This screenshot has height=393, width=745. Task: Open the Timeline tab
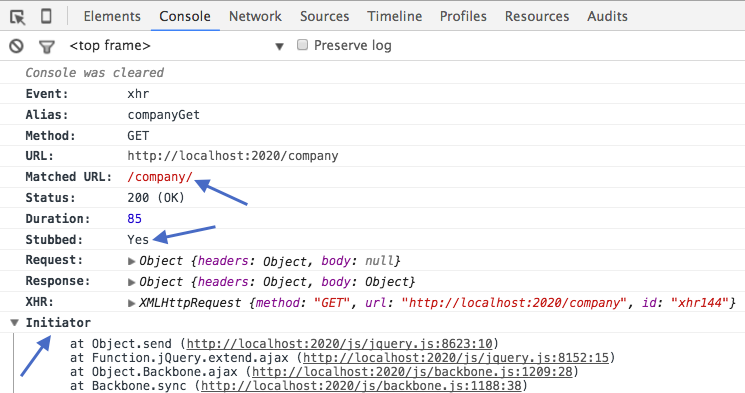coord(394,16)
